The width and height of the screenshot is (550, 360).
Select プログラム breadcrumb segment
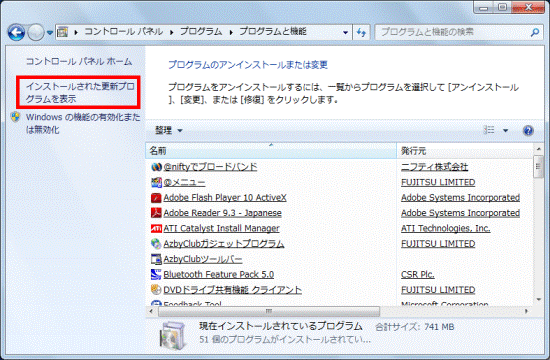click(x=201, y=32)
